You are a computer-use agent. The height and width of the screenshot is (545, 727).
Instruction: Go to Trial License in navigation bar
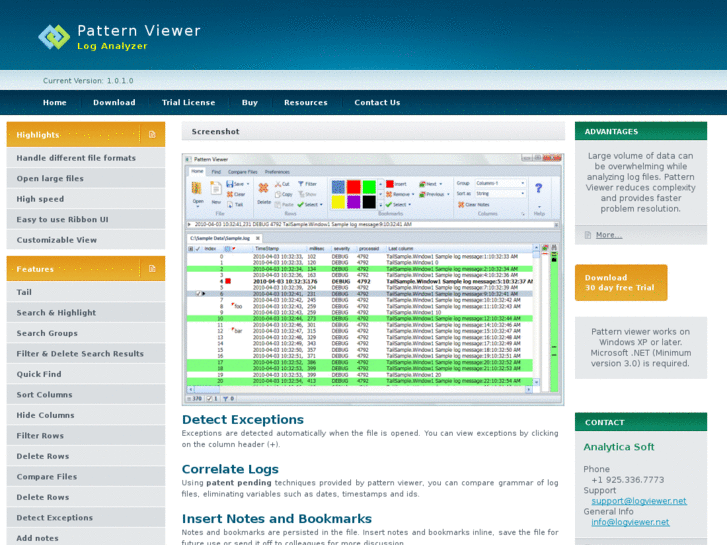[x=188, y=103]
